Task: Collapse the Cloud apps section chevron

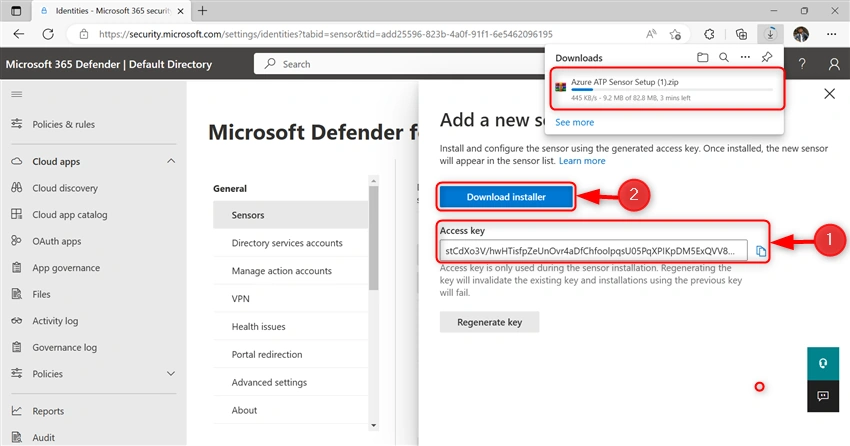Action: [x=171, y=161]
